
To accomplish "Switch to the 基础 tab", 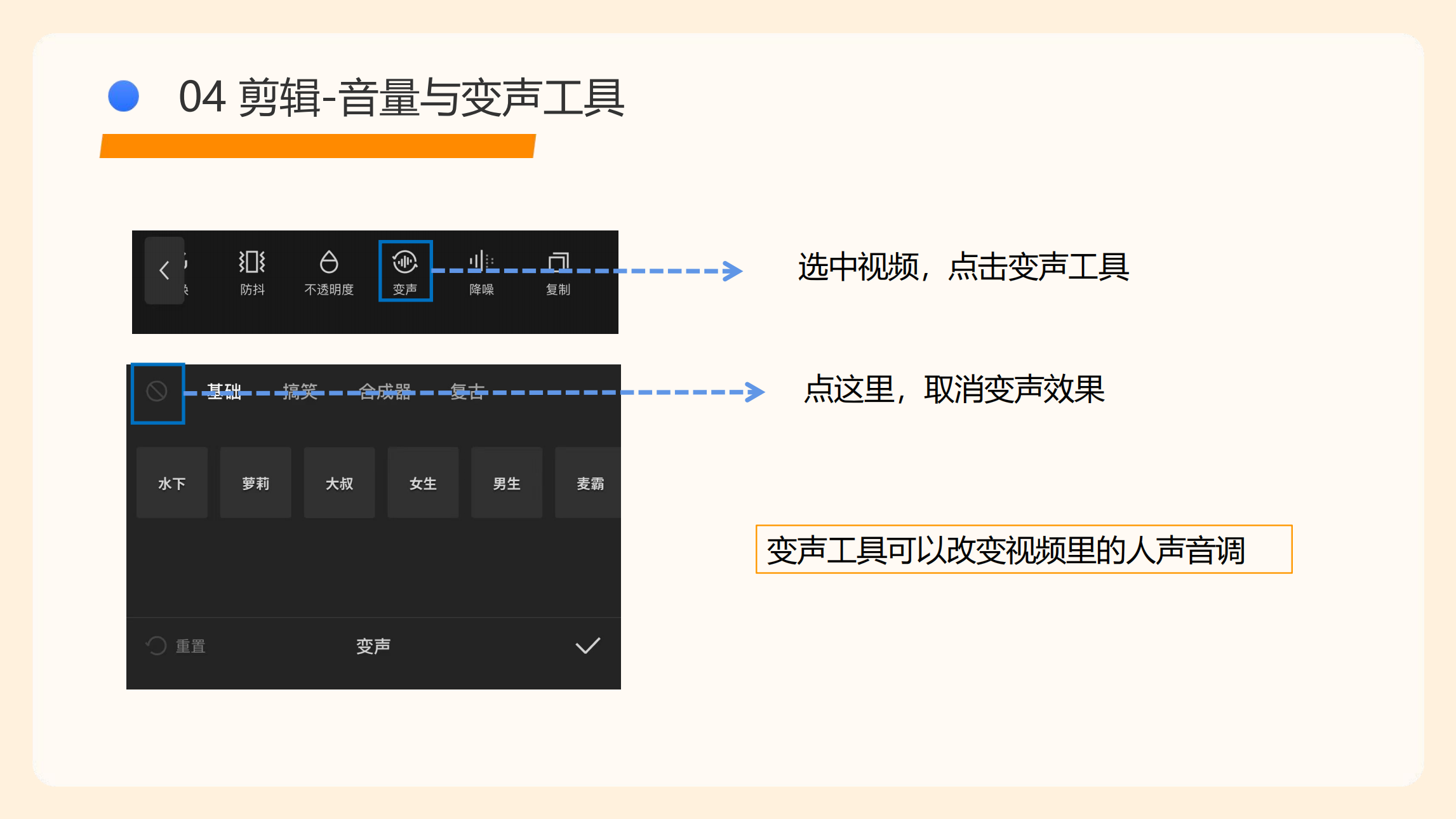I will 224,391.
